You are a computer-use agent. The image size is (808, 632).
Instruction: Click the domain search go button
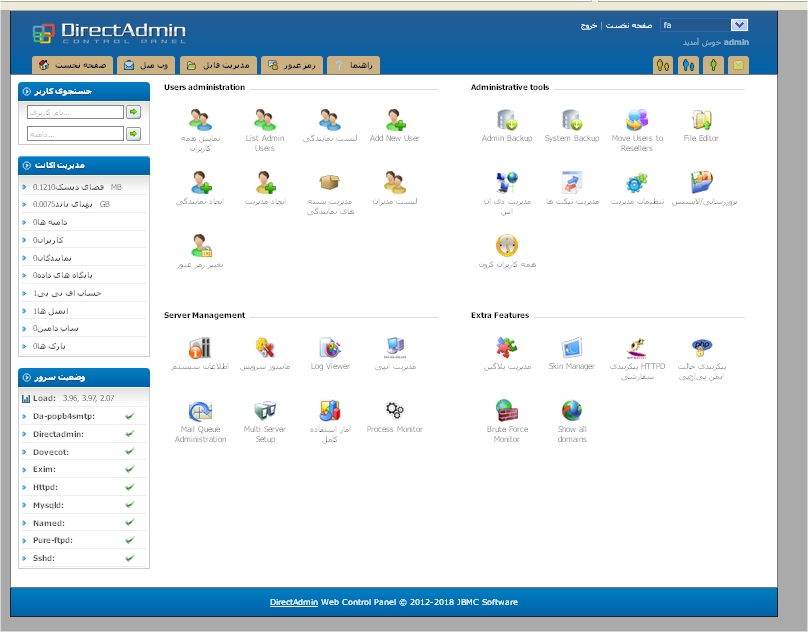[133, 134]
